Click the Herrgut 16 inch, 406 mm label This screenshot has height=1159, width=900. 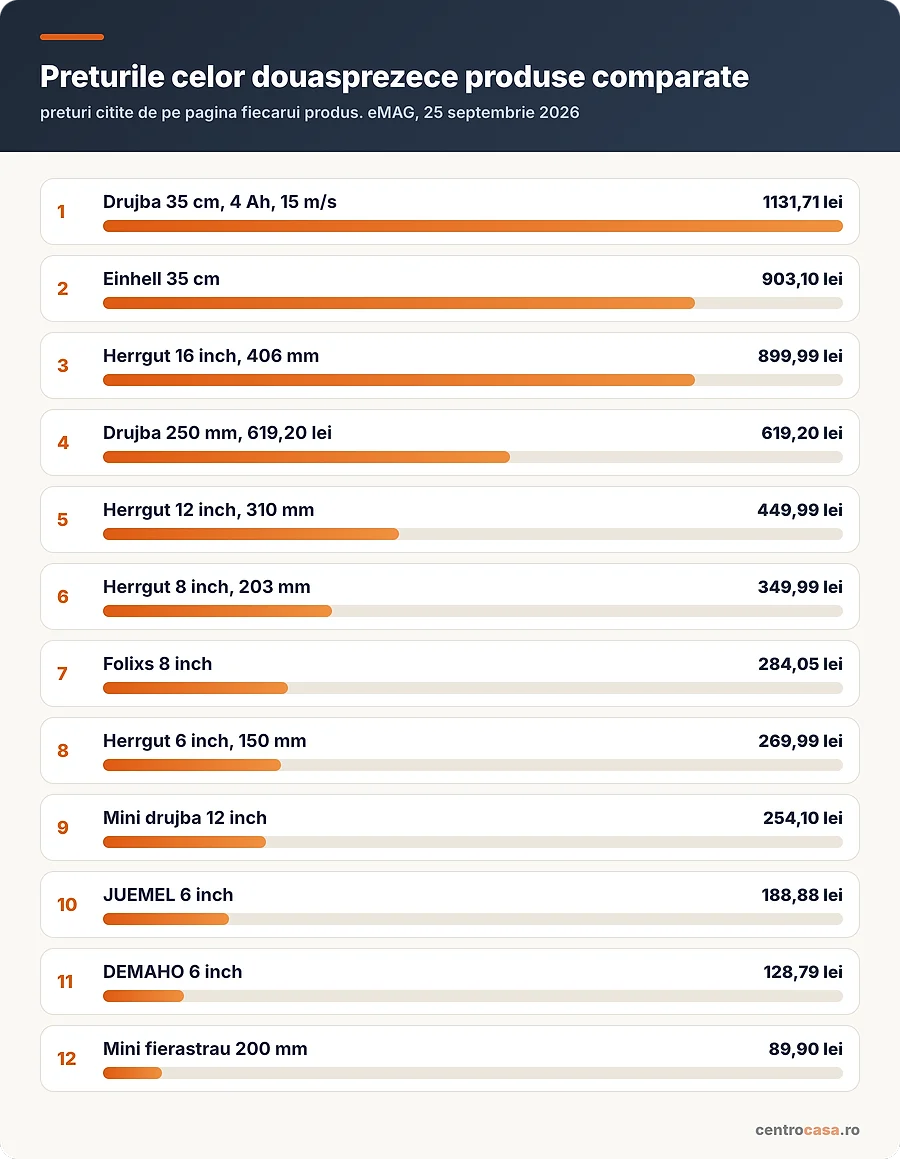pos(211,356)
